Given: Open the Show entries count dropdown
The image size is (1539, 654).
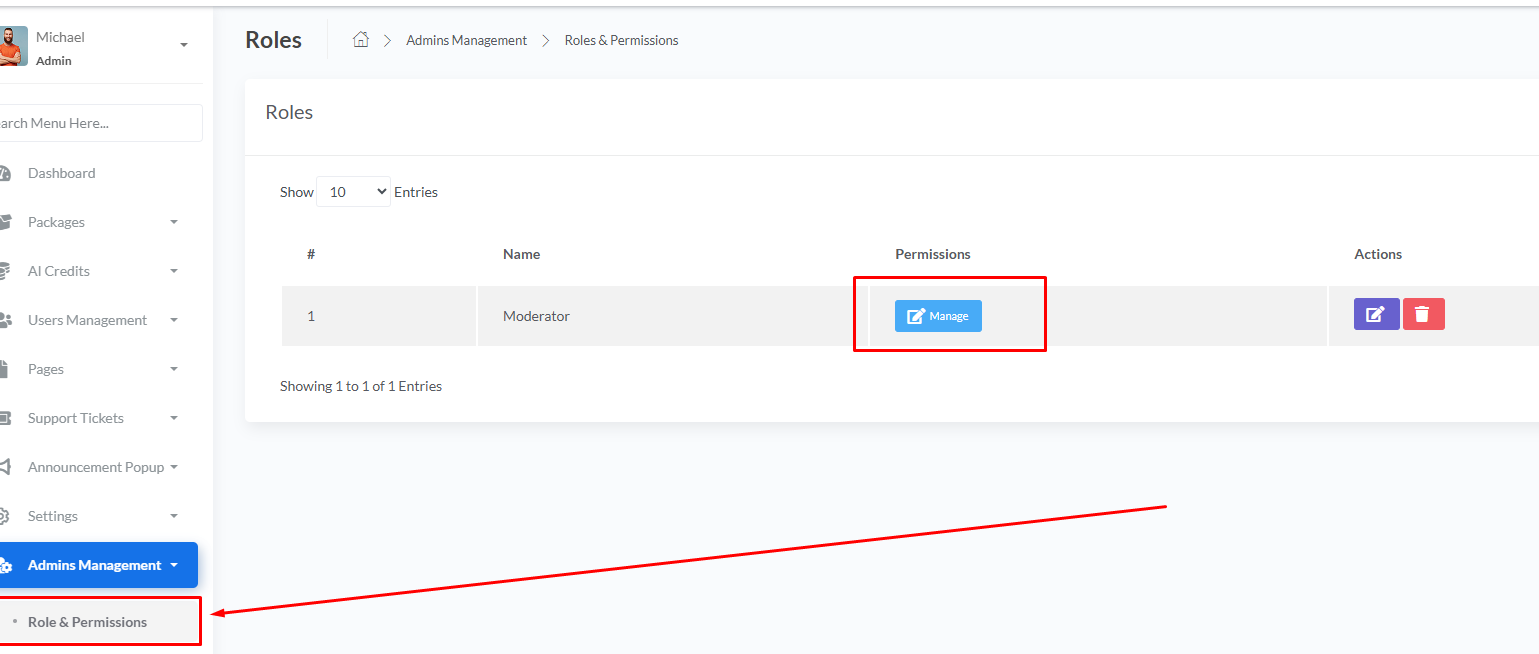Looking at the screenshot, I should coord(353,192).
